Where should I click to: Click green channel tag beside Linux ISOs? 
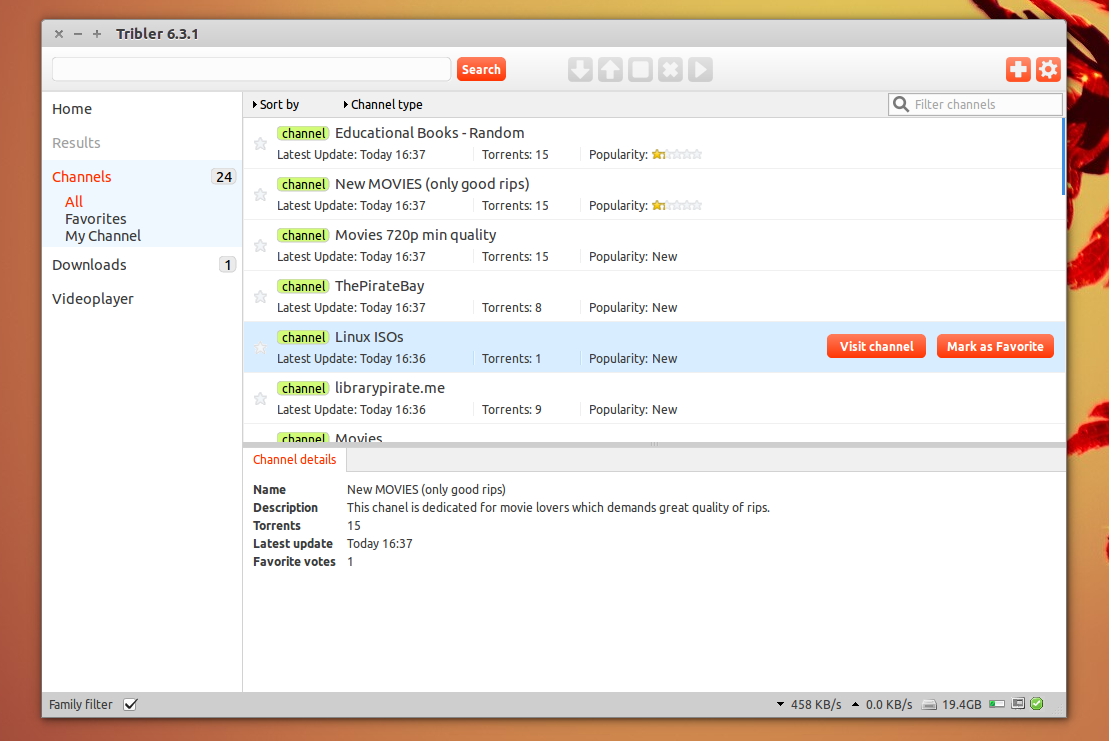[x=303, y=337]
